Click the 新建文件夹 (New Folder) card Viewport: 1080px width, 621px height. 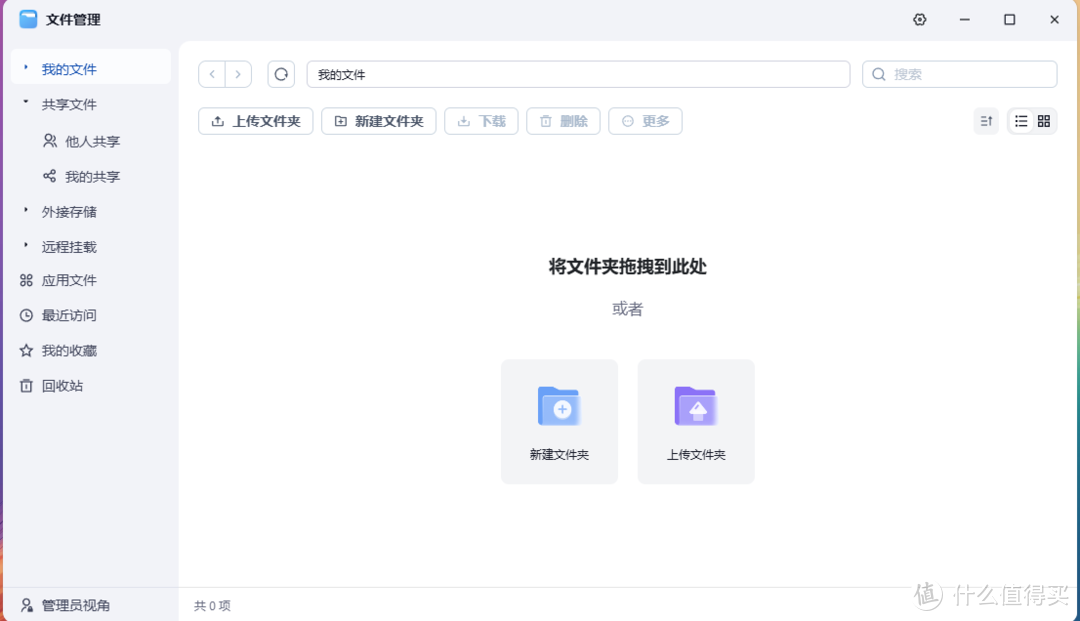(559, 421)
